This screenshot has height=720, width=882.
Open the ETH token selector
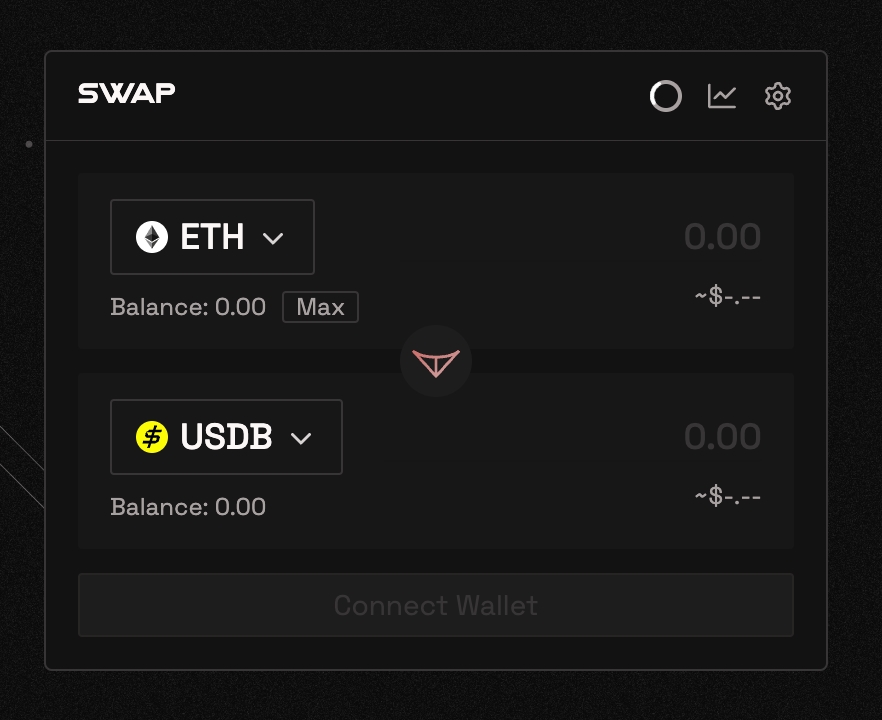coord(212,237)
